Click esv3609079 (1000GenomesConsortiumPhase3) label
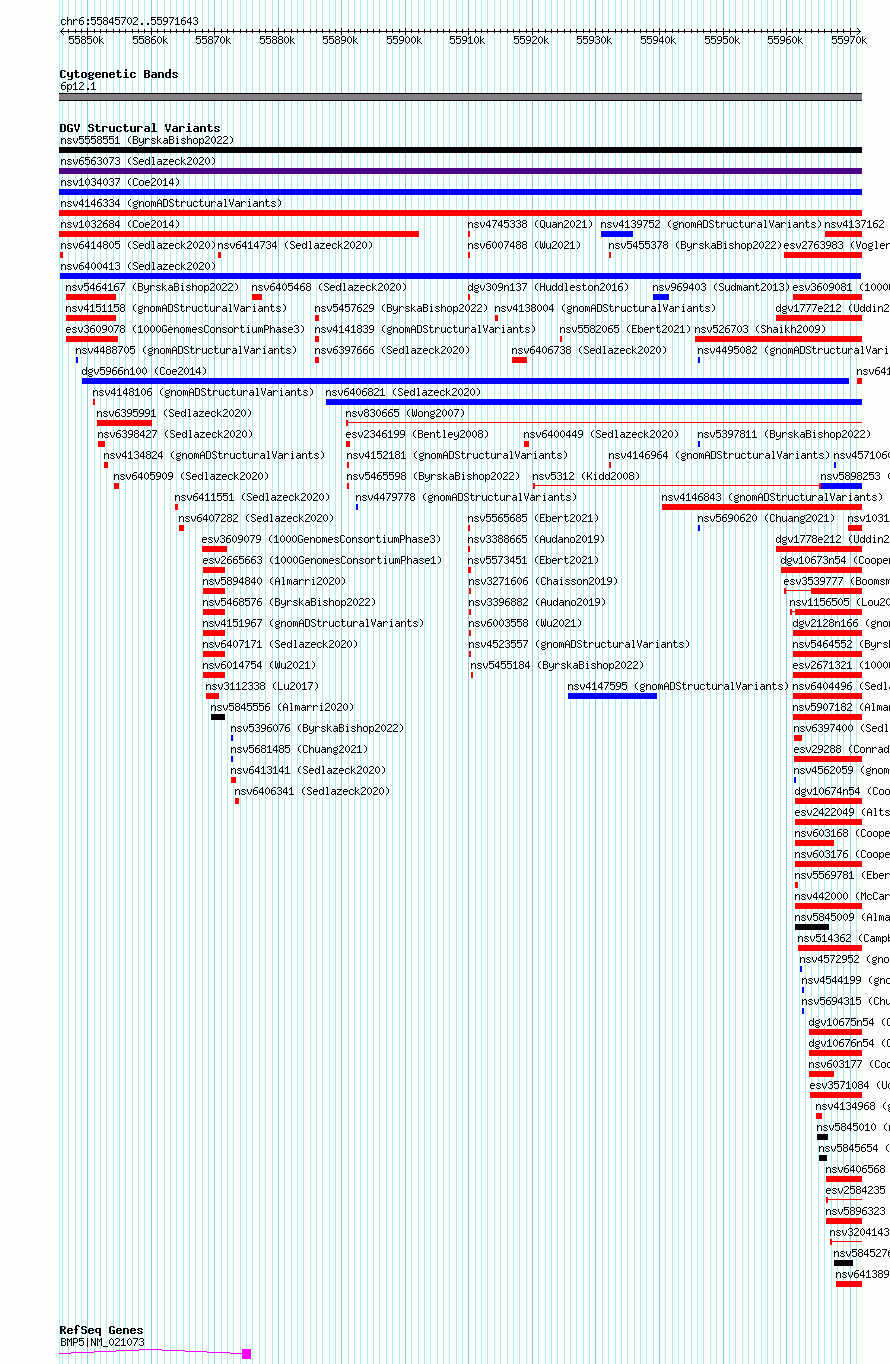The width and height of the screenshot is (890, 1364). click(x=323, y=539)
